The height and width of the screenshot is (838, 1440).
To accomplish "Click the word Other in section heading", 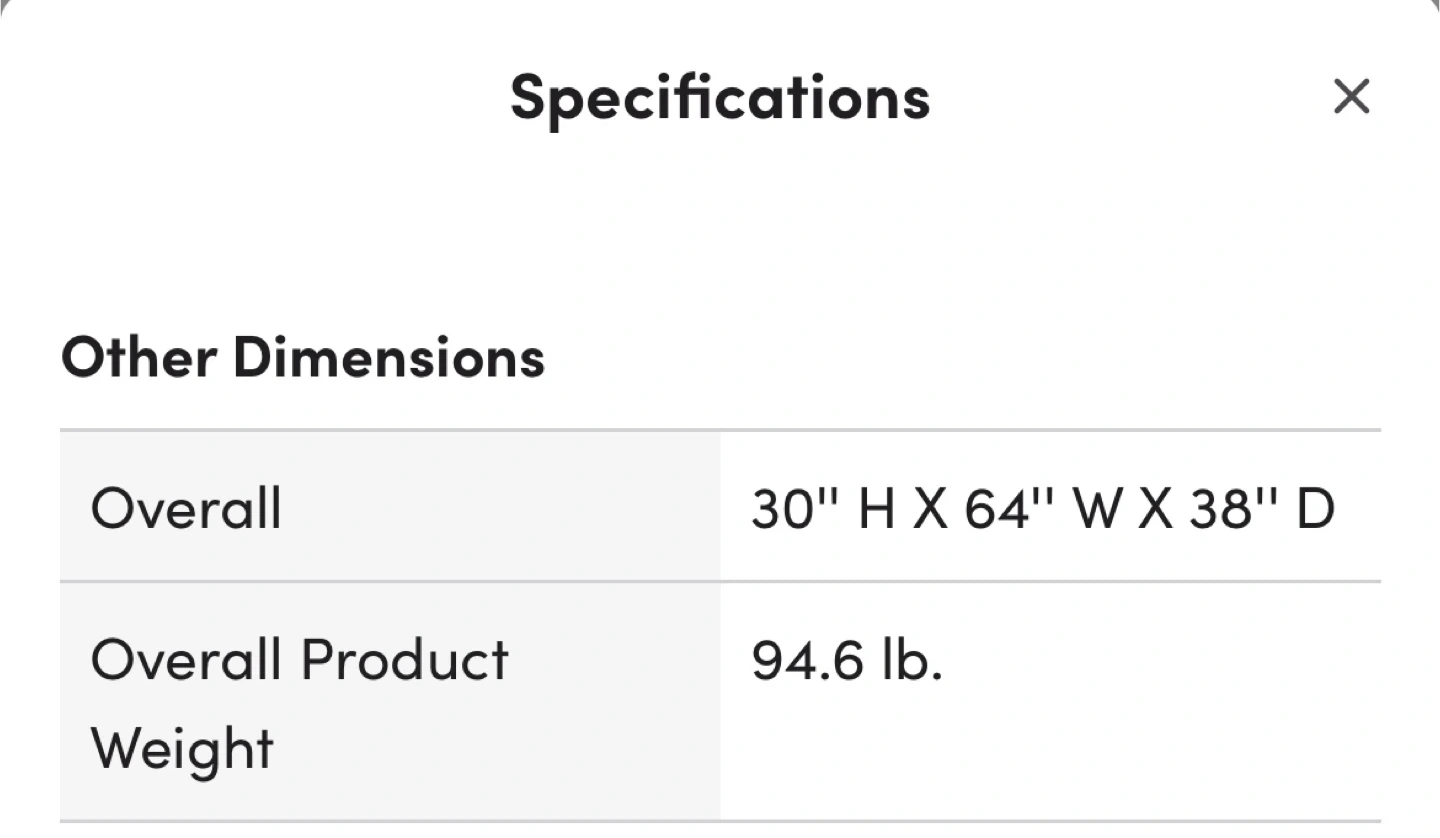I will [x=138, y=357].
